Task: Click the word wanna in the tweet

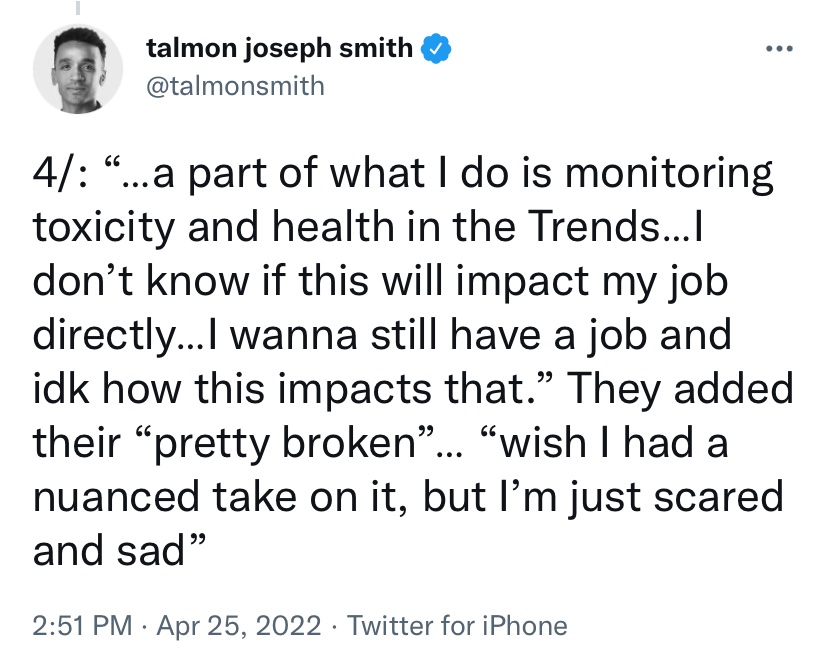Action: coord(294,336)
